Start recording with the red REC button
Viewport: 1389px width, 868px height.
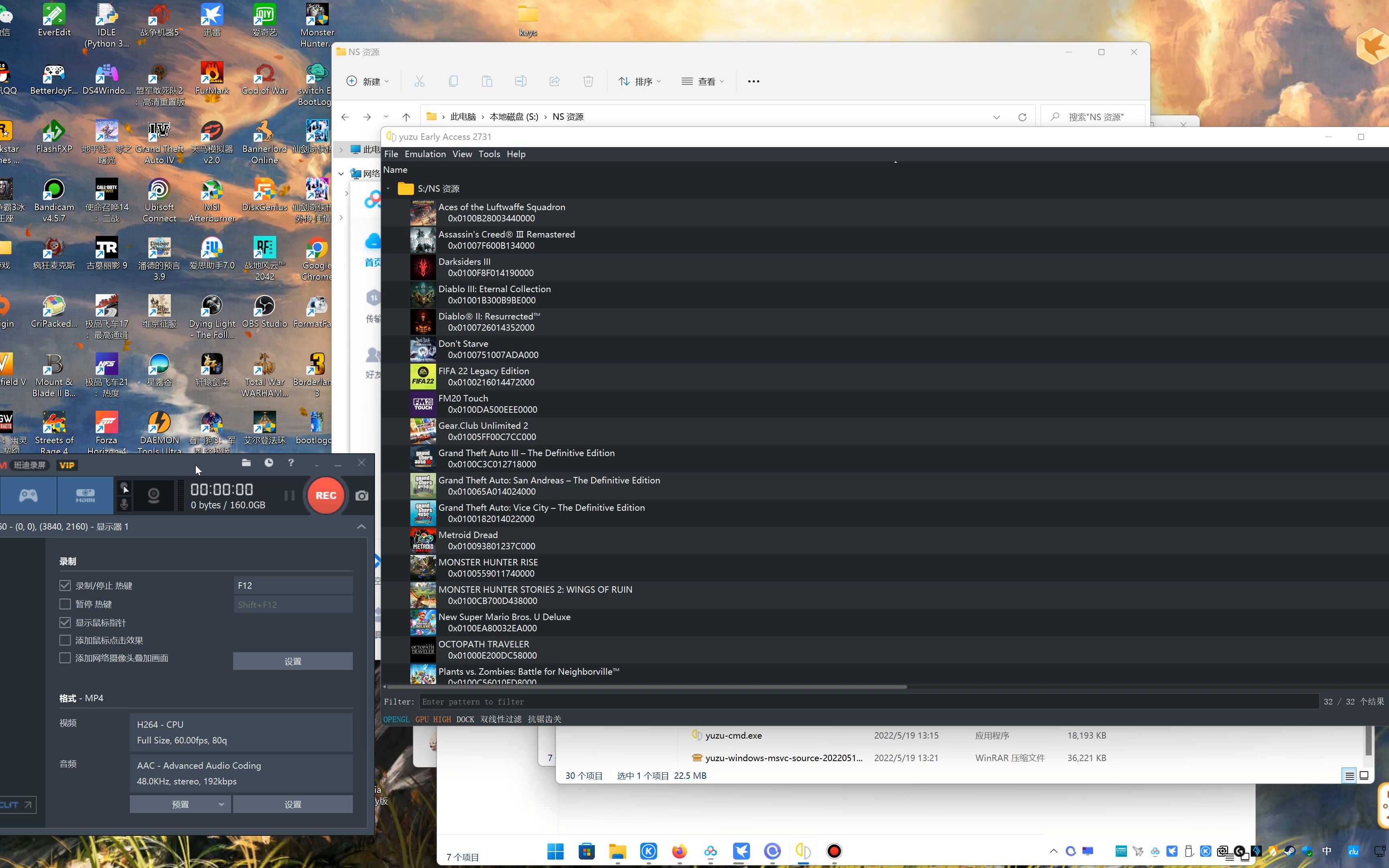[x=326, y=495]
